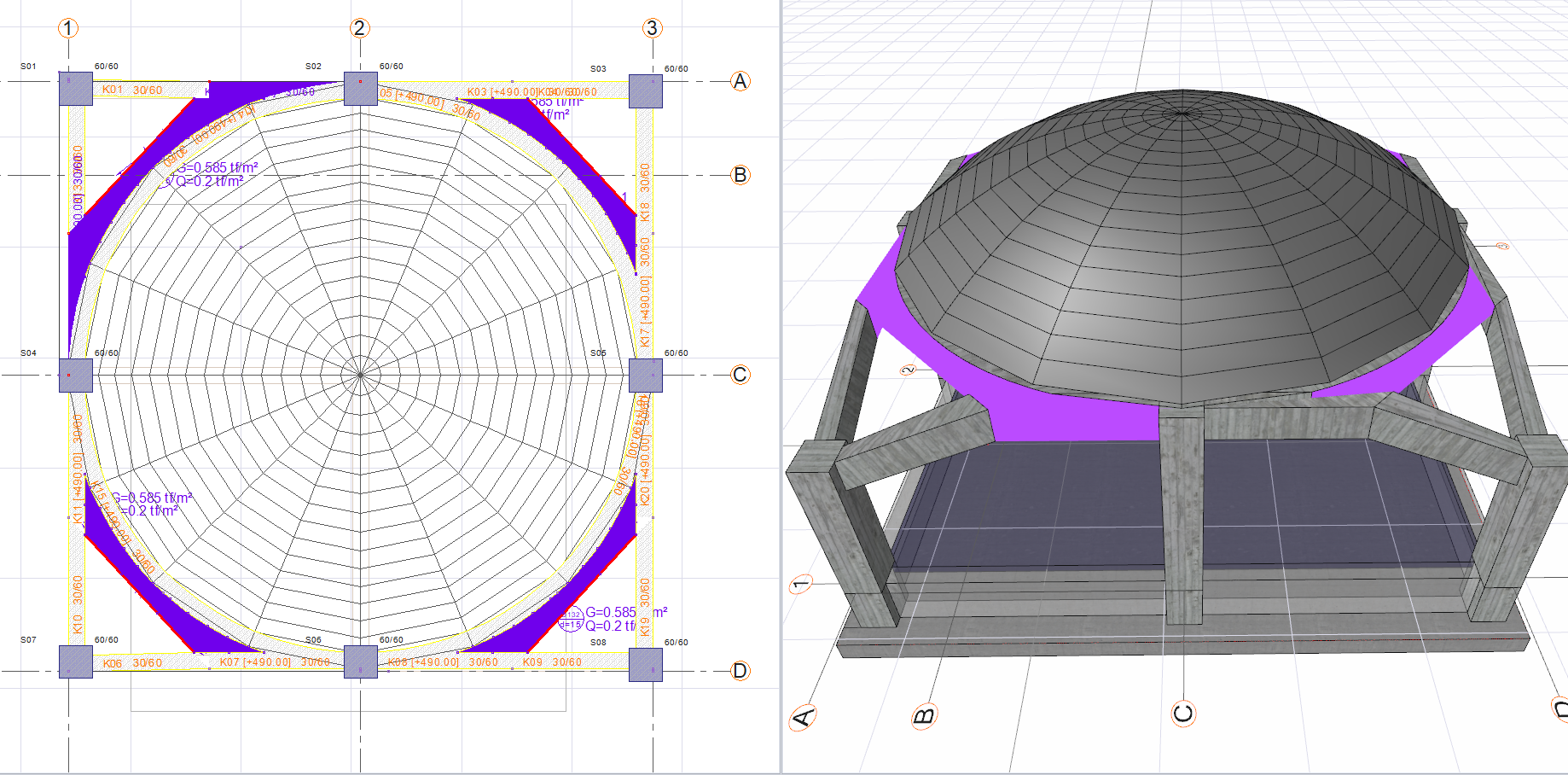Viewport: 1568px width, 775px height.
Task: Select axis bubble D in the plan view
Action: coord(740,671)
